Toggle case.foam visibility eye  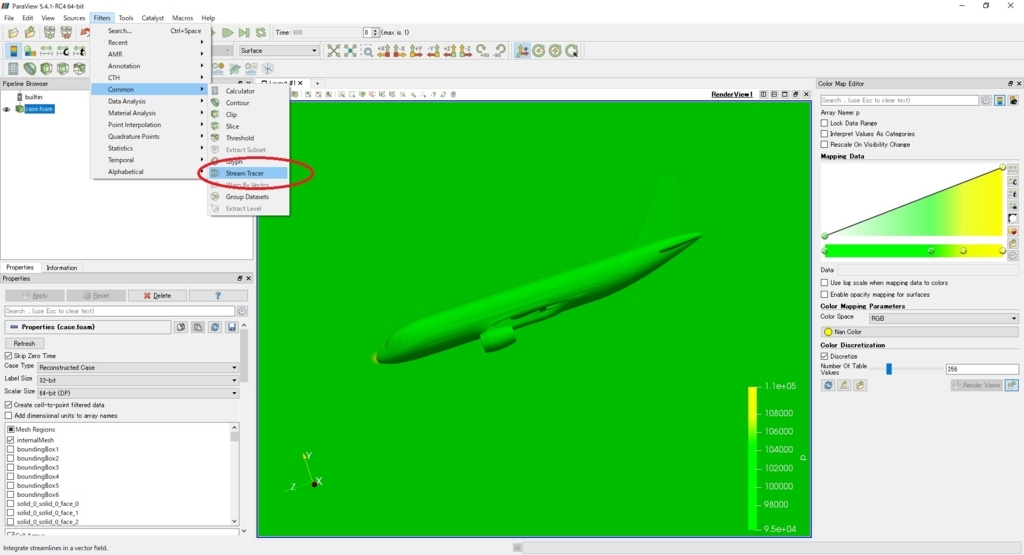click(x=7, y=109)
